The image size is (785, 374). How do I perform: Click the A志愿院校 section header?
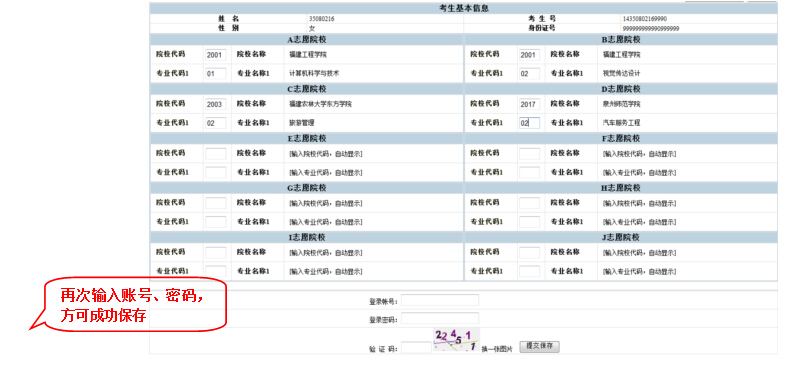tap(306, 40)
